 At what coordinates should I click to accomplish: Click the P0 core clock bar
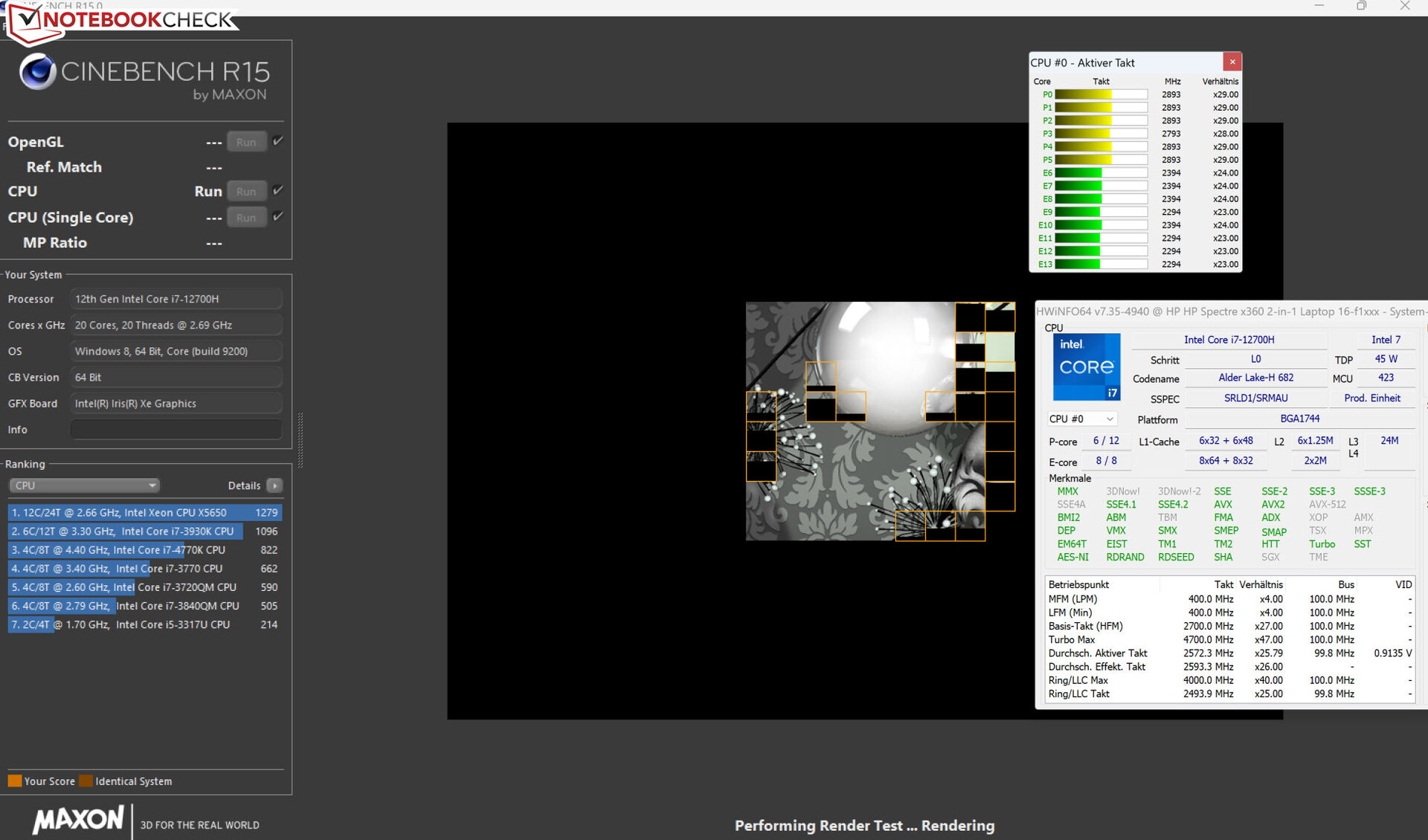(1101, 94)
